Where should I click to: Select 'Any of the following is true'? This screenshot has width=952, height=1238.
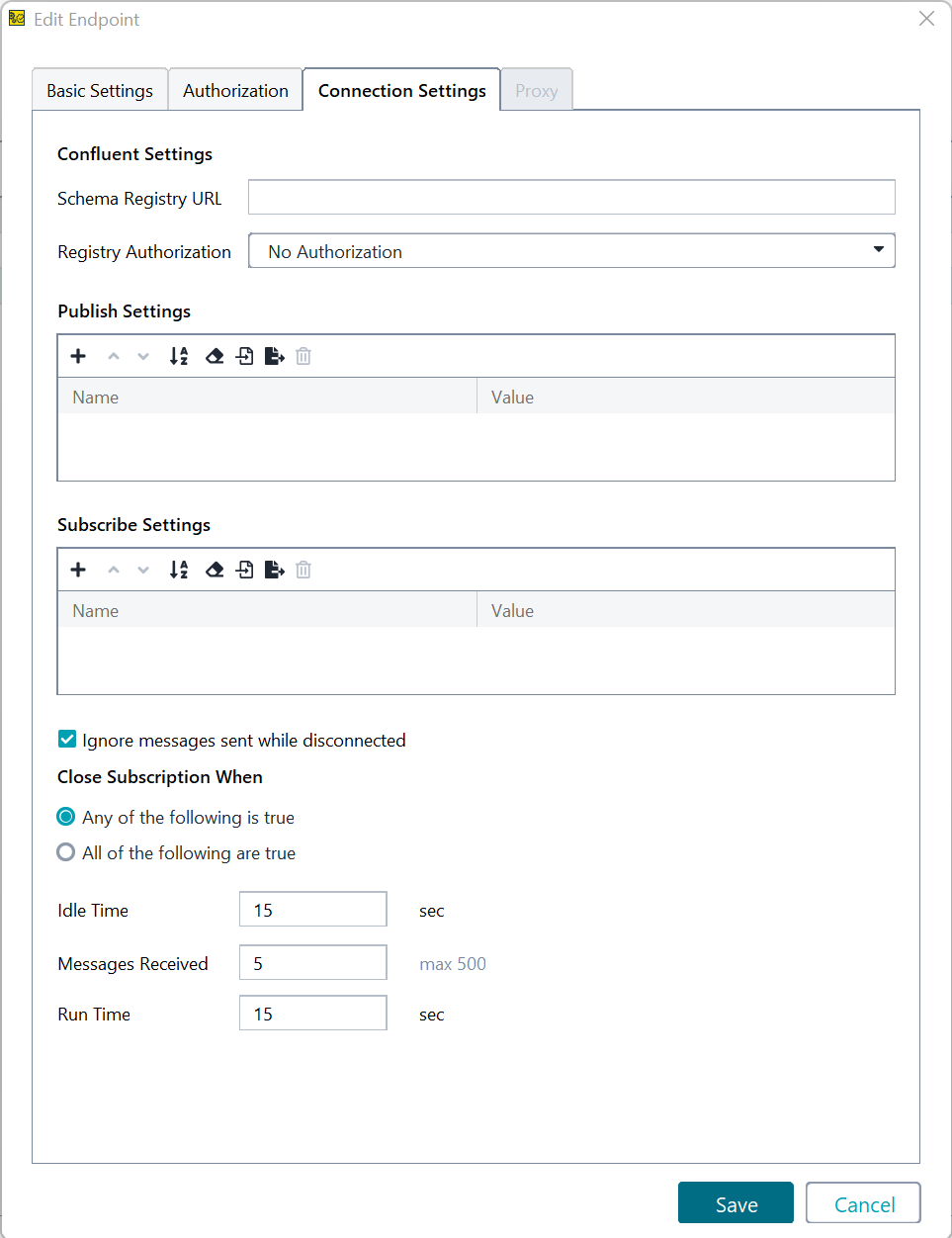(65, 817)
